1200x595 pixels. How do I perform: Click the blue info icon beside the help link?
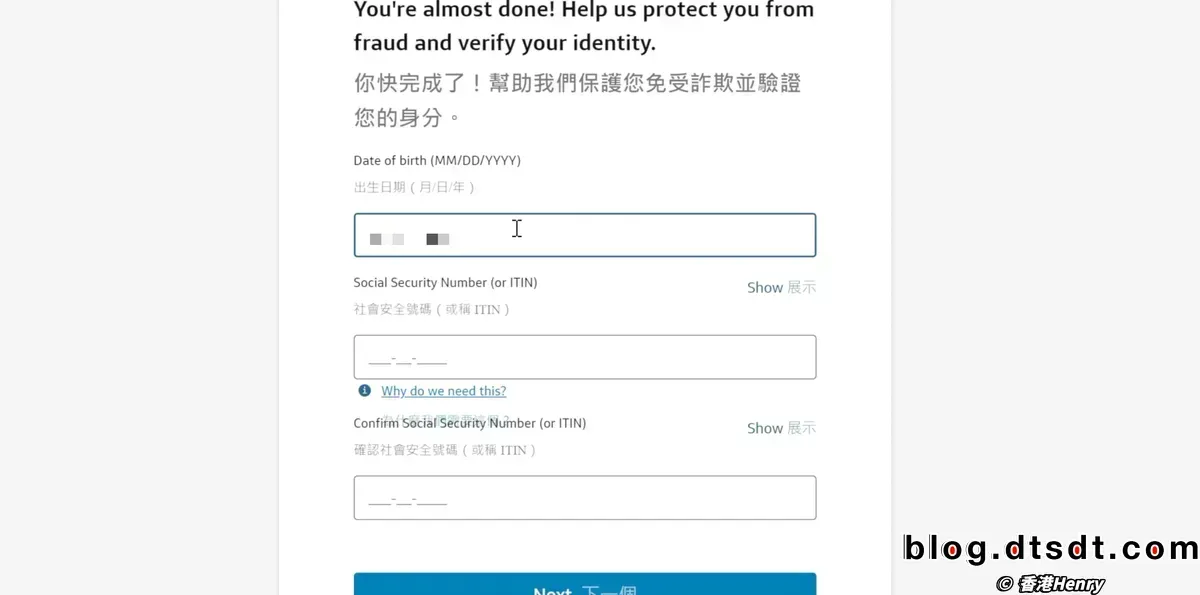pyautogui.click(x=364, y=390)
